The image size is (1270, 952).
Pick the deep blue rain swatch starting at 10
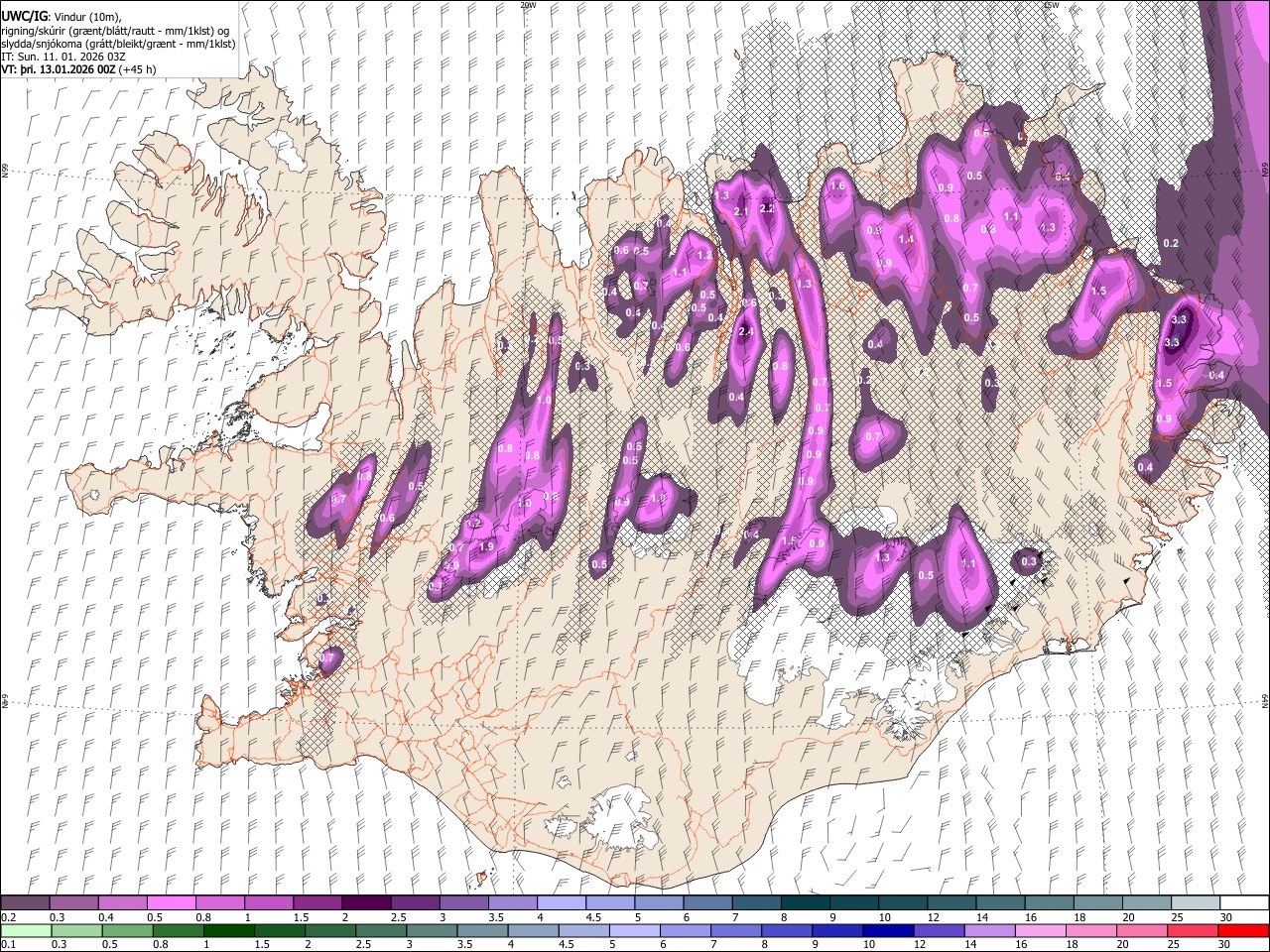(x=886, y=930)
